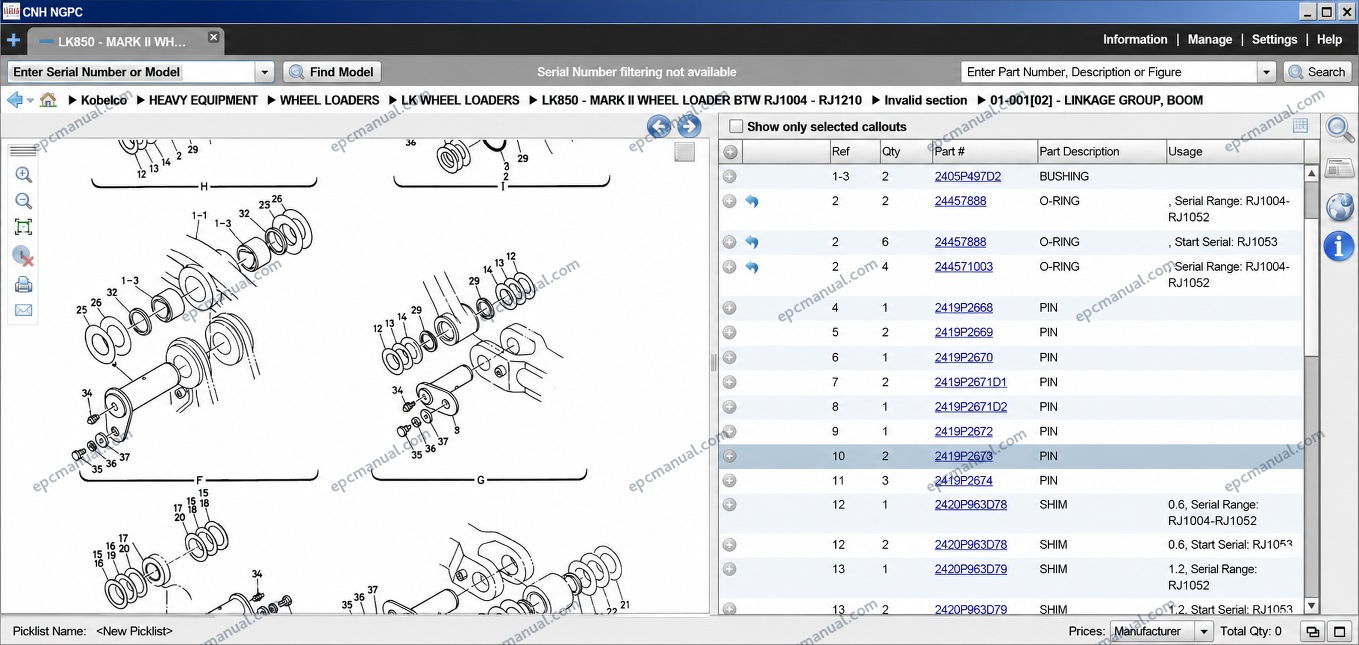This screenshot has height=645, width=1359.
Task: Open the Help menu
Action: (1329, 40)
